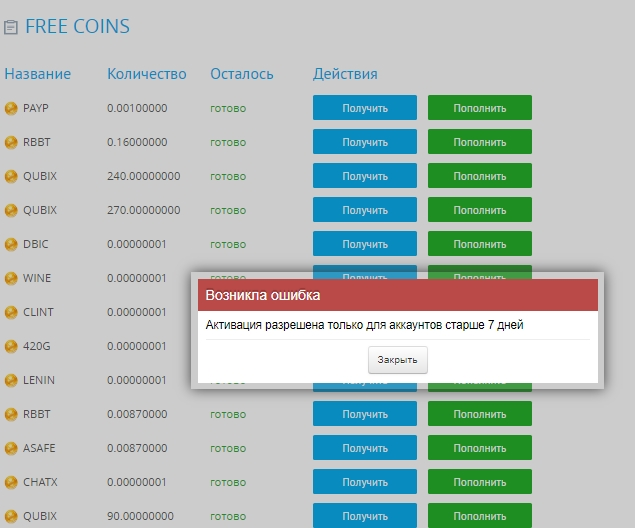635x528 pixels.
Task: Click ASAFE amount 0.00870000
Action: tap(137, 448)
